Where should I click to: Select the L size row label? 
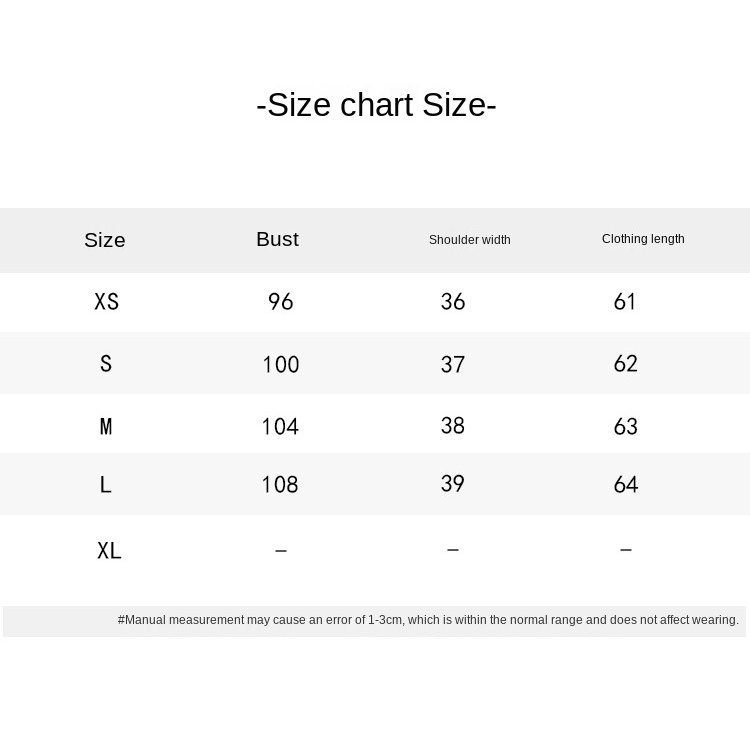[106, 485]
